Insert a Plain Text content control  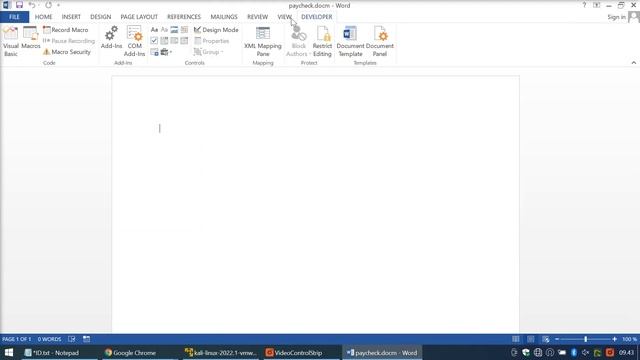tap(164, 30)
